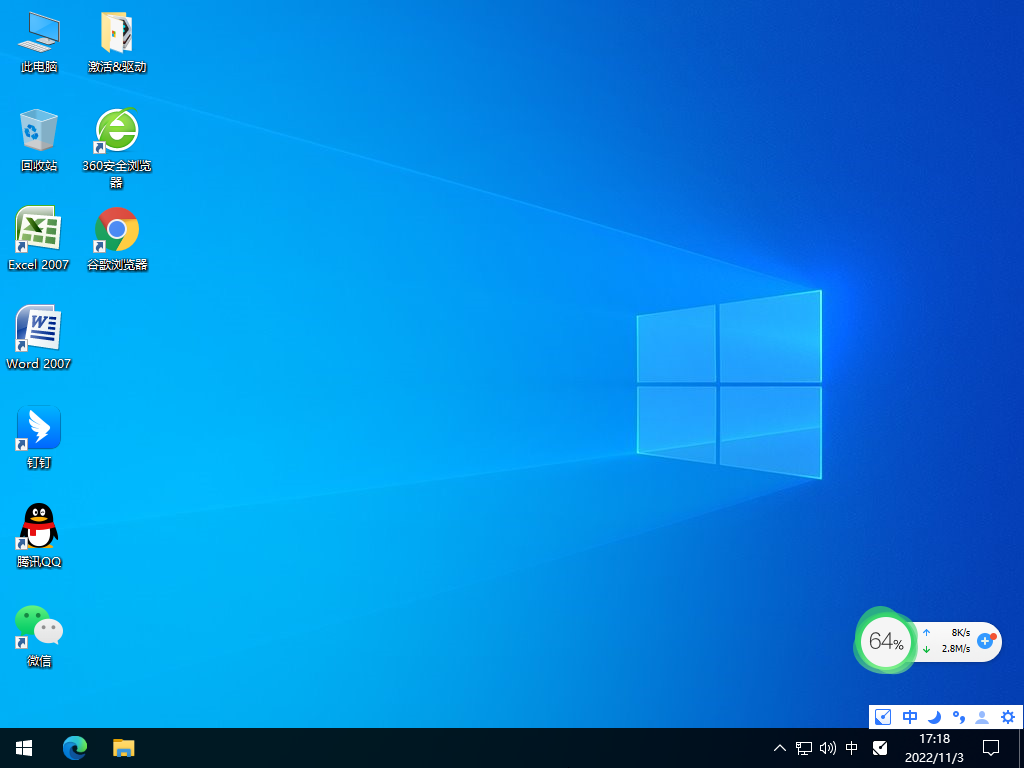
Task: Open the Start menu
Action: (x=23, y=747)
